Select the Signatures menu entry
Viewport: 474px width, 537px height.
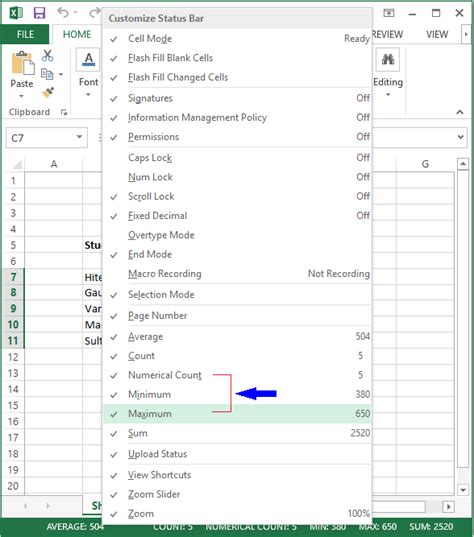point(237,98)
